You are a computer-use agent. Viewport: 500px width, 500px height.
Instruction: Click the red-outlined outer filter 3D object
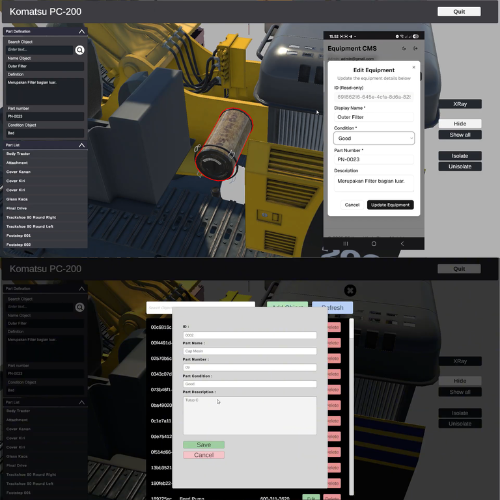pyautogui.click(x=223, y=144)
